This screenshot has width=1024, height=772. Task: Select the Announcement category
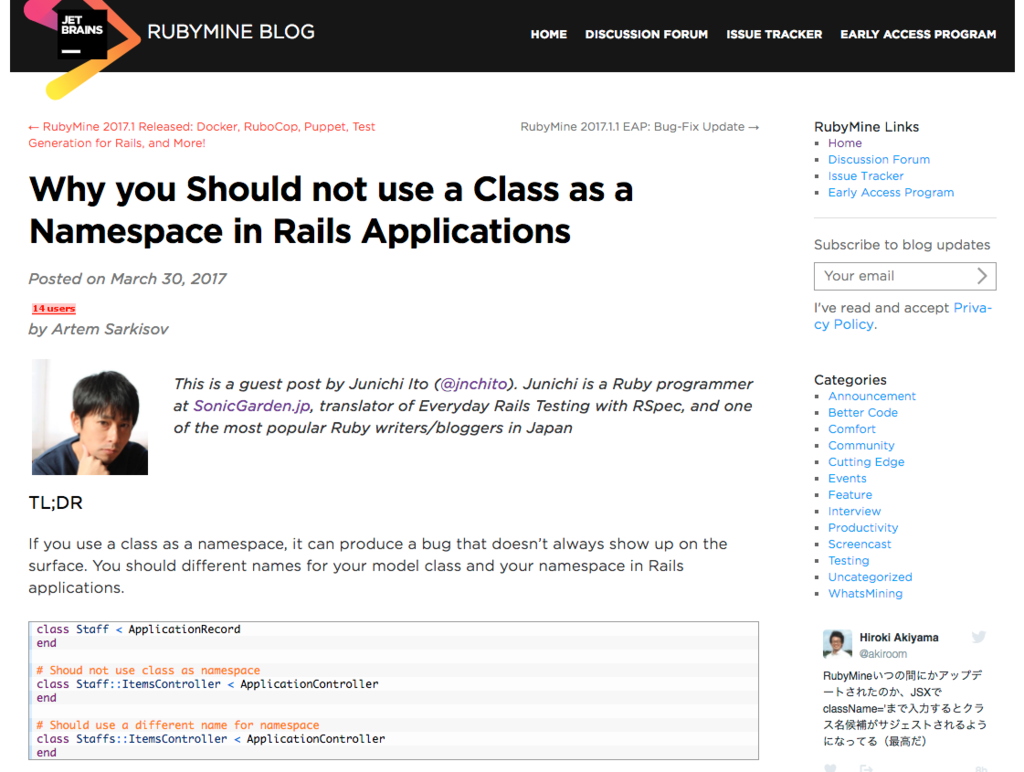(872, 396)
